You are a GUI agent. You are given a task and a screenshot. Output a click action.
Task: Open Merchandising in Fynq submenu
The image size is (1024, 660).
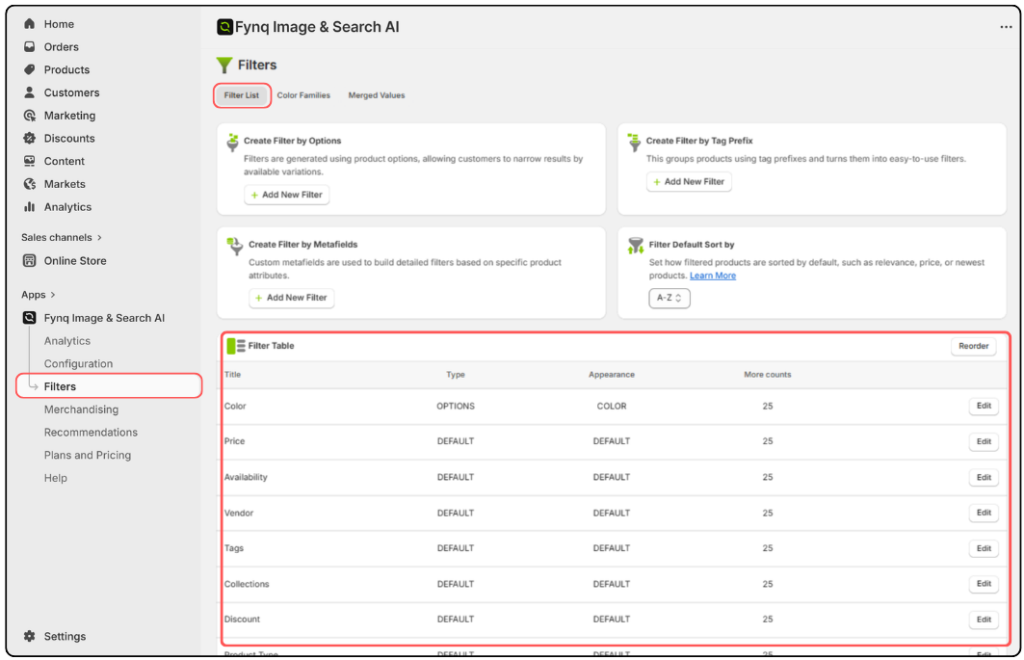pyautogui.click(x=81, y=409)
